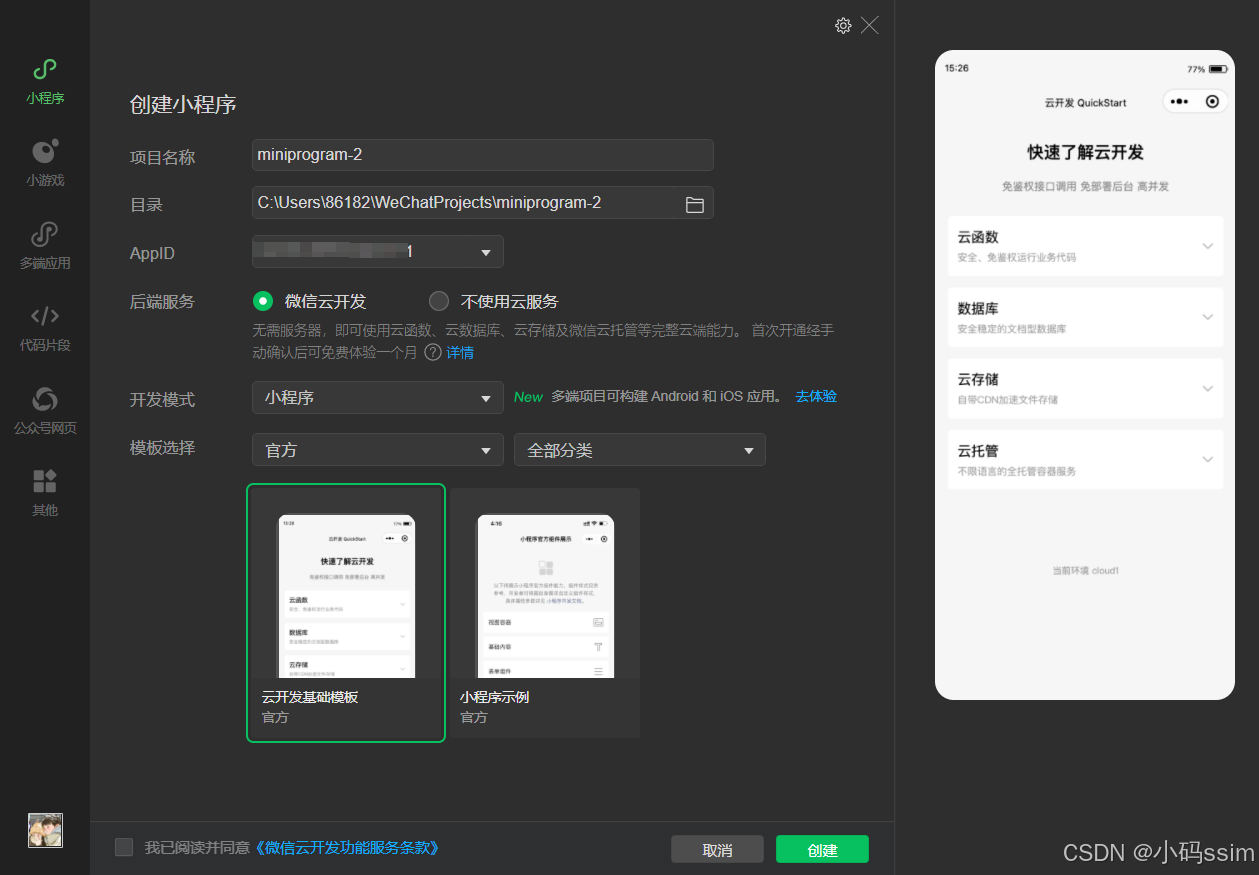1259x875 pixels.
Task: Open settings via the gear icon
Action: click(x=843, y=26)
